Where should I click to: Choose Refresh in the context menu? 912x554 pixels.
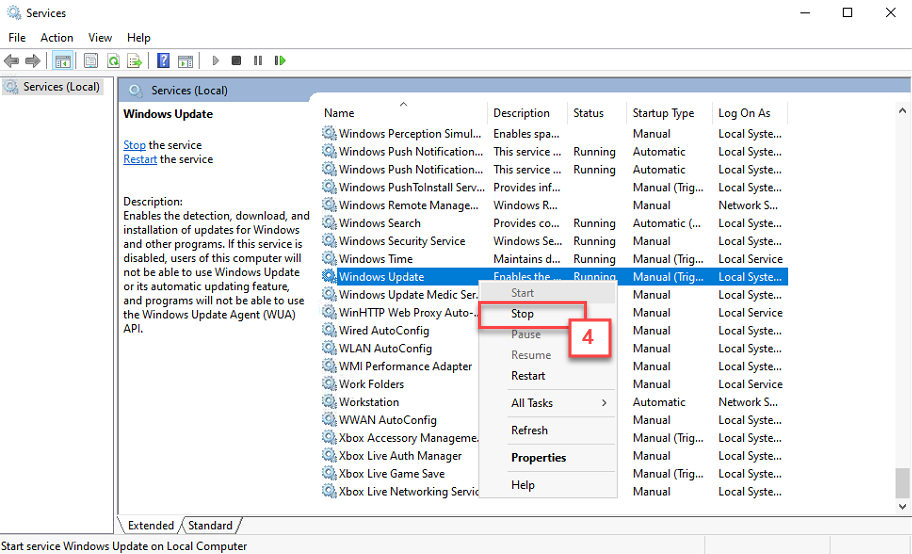click(547, 430)
